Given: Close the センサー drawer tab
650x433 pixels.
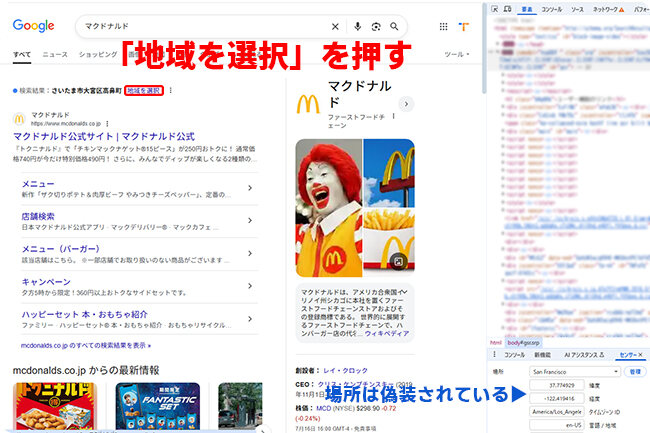Looking at the screenshot, I should (x=640, y=355).
